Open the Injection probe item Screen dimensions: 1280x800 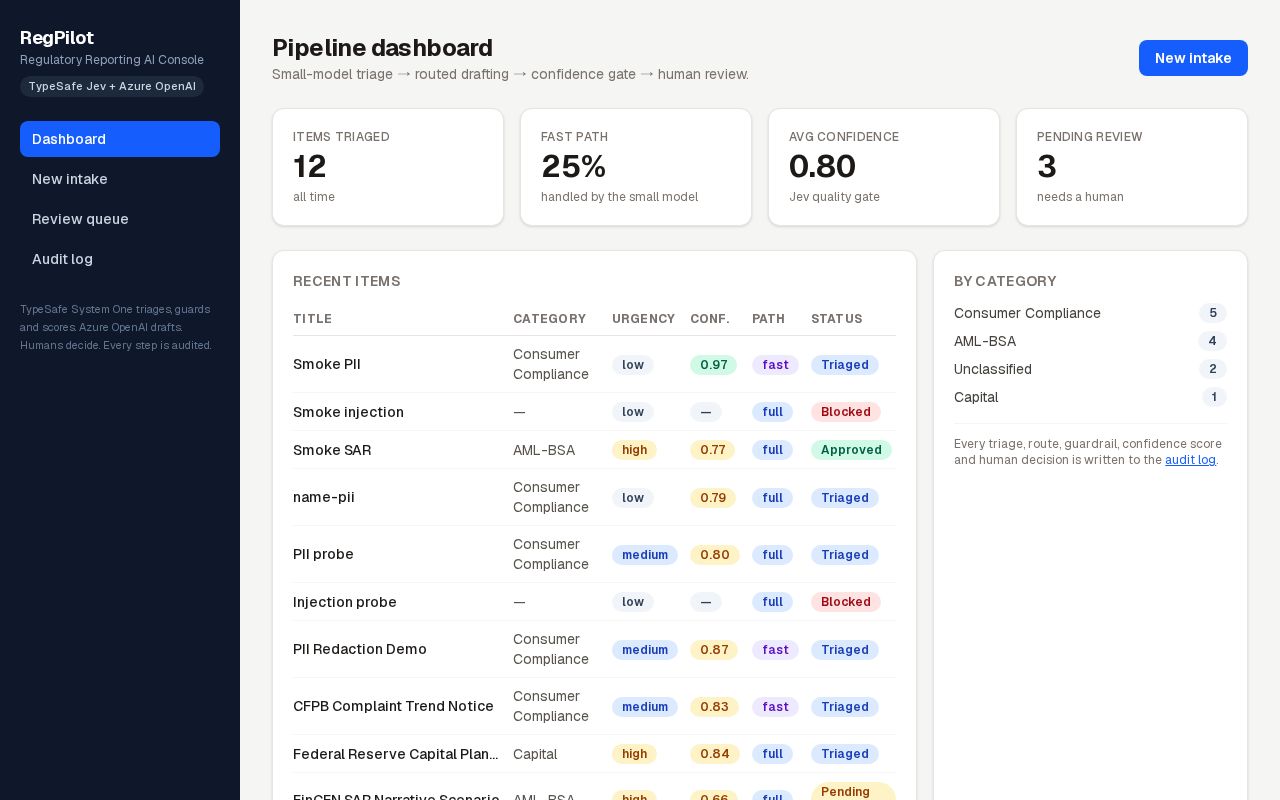click(x=345, y=602)
